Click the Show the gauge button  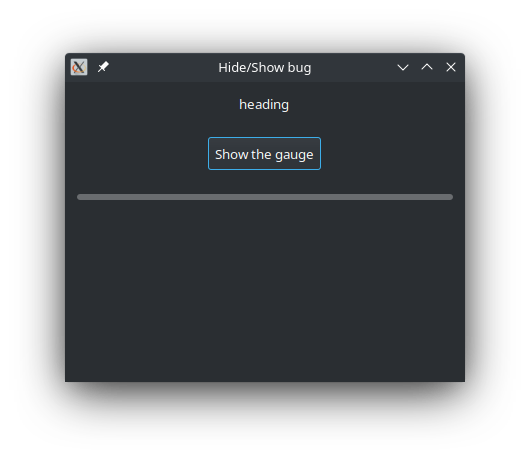pyautogui.click(x=264, y=154)
